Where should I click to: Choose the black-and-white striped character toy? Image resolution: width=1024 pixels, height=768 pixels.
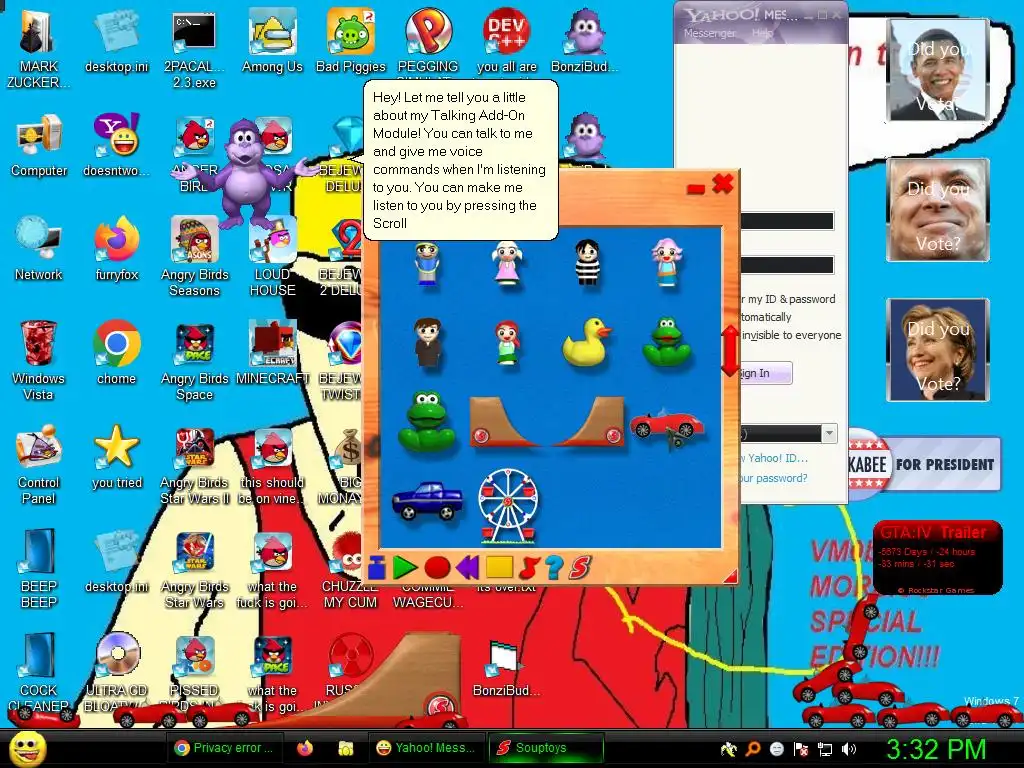587,262
